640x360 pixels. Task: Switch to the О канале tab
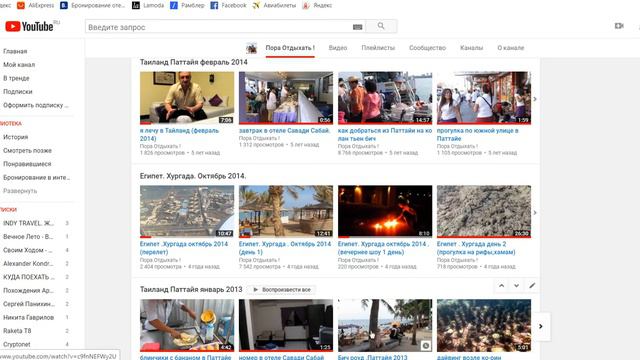click(510, 48)
